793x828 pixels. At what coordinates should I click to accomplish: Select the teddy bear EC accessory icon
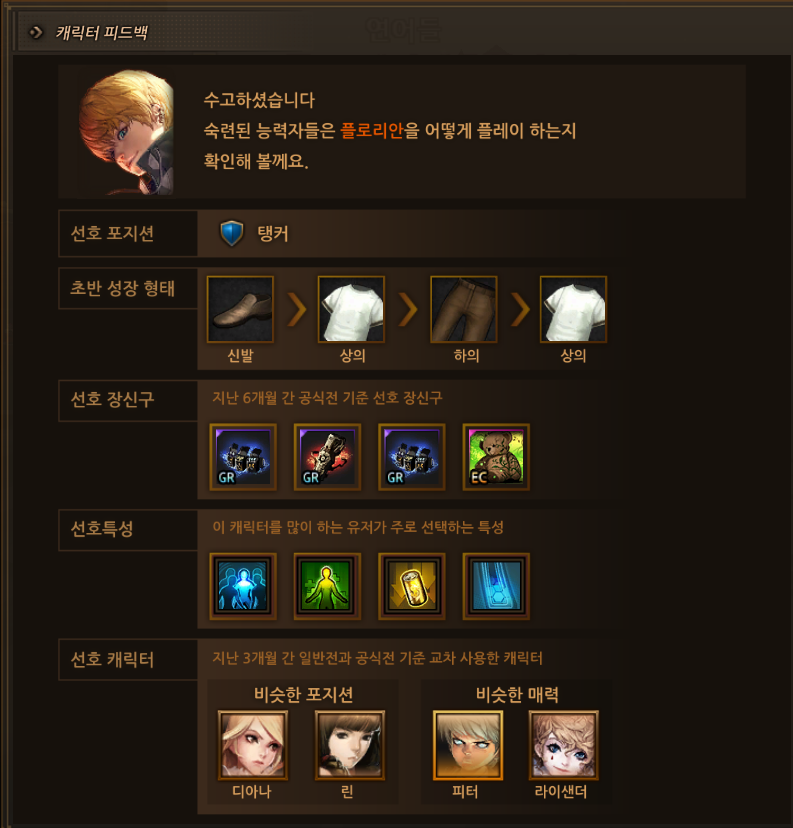[496, 457]
